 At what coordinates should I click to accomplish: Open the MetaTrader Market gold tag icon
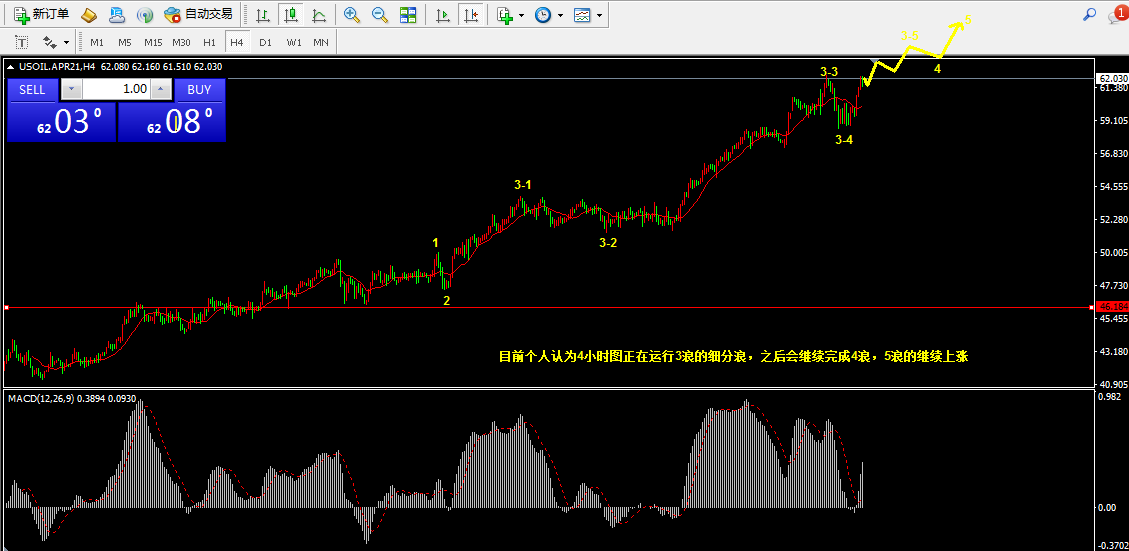click(x=89, y=14)
